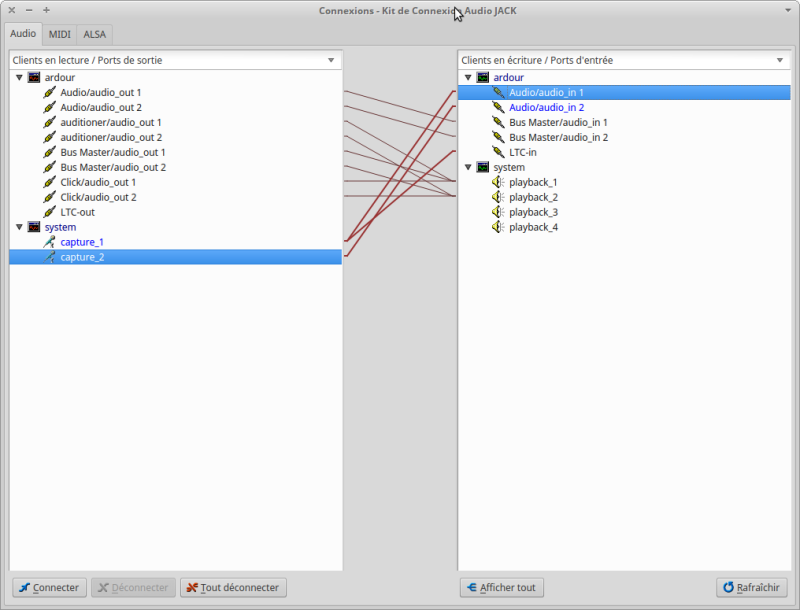Screen dimensions: 800x610
Task: Click the jack icon beside LTC-in
Action: pyautogui.click(x=498, y=152)
